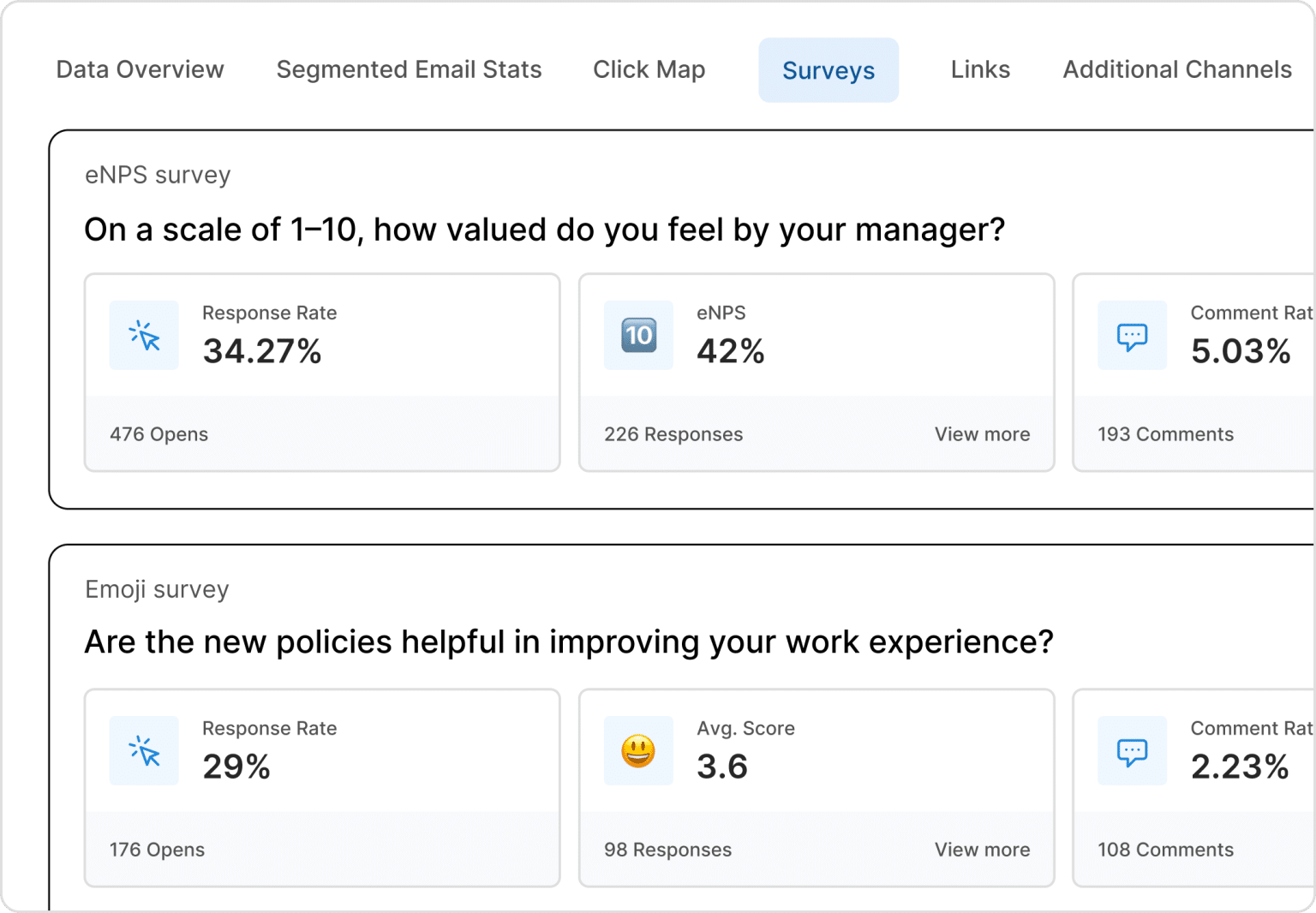Click the comment bubble icon showing 5.03% rate
Viewport: 1316px width, 913px height.
coord(1132,336)
